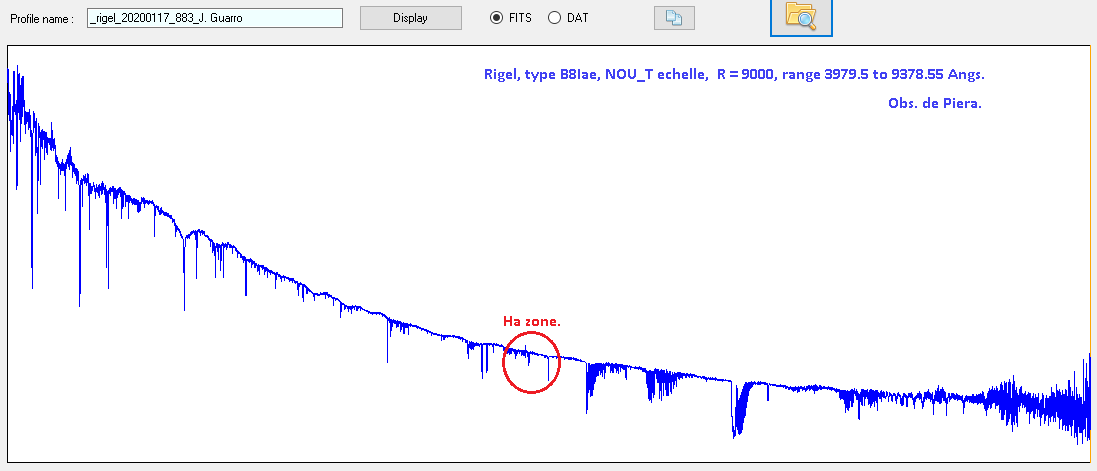Click the 'Obs. de Piera.' annotation text
The height and width of the screenshot is (471, 1097).
(x=934, y=104)
